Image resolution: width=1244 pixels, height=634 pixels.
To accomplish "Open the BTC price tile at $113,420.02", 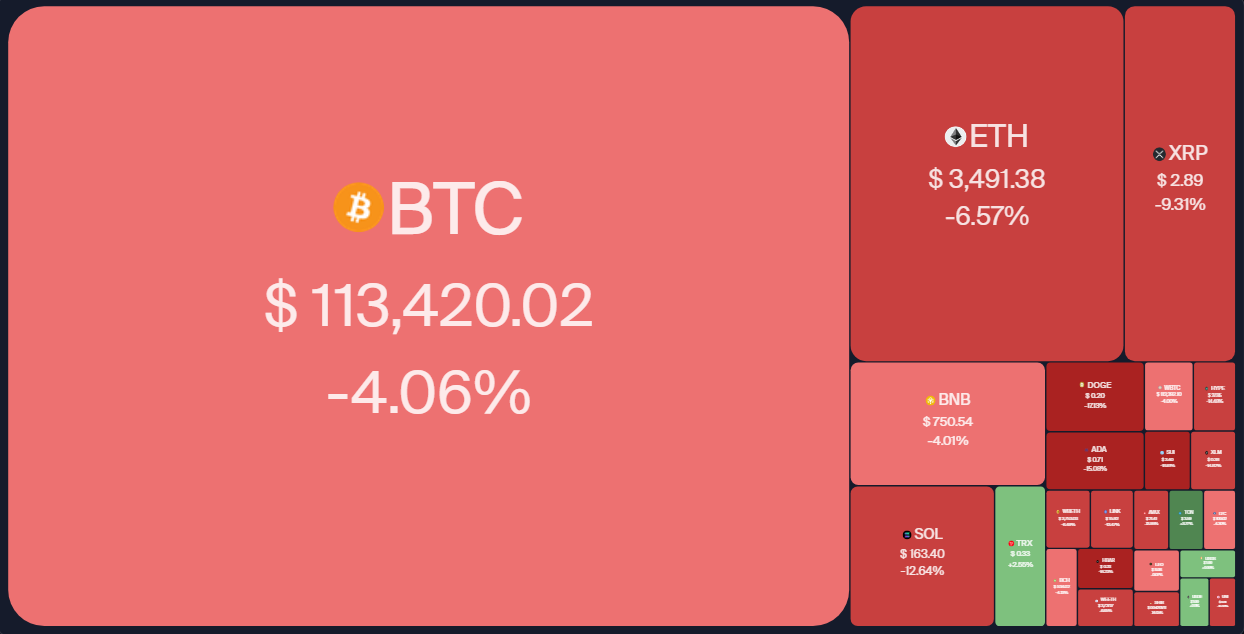I will coord(428,316).
